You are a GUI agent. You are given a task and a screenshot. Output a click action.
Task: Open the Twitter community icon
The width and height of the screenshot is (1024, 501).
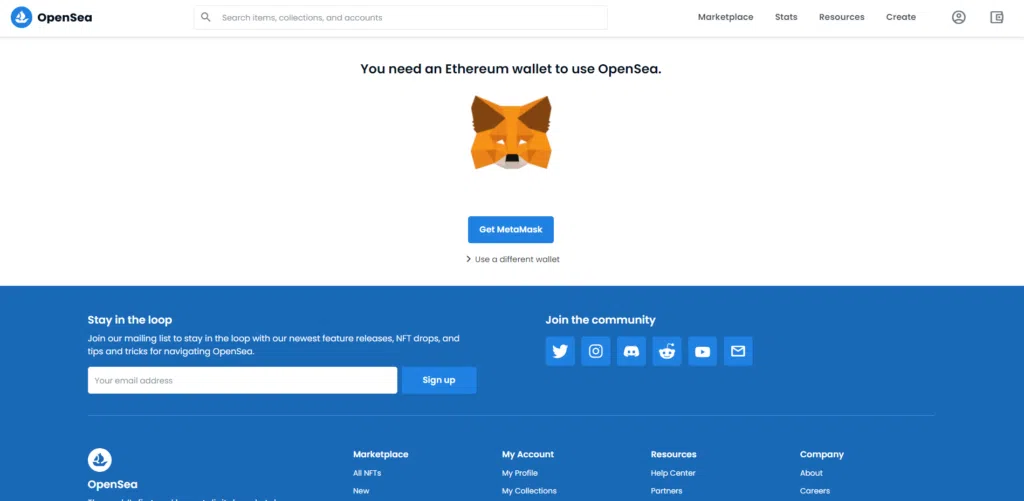coord(560,351)
